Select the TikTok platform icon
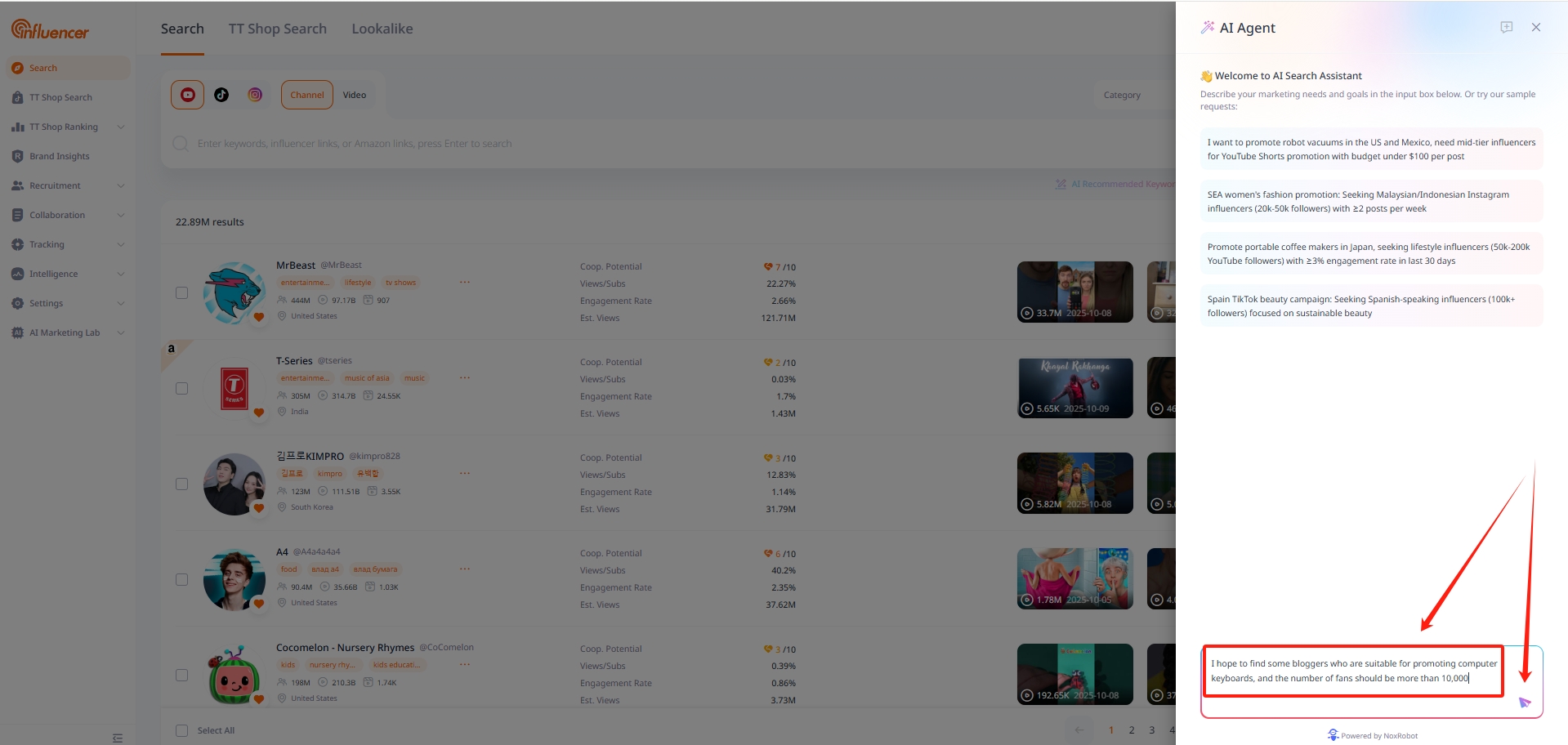1568x745 pixels. coord(221,95)
